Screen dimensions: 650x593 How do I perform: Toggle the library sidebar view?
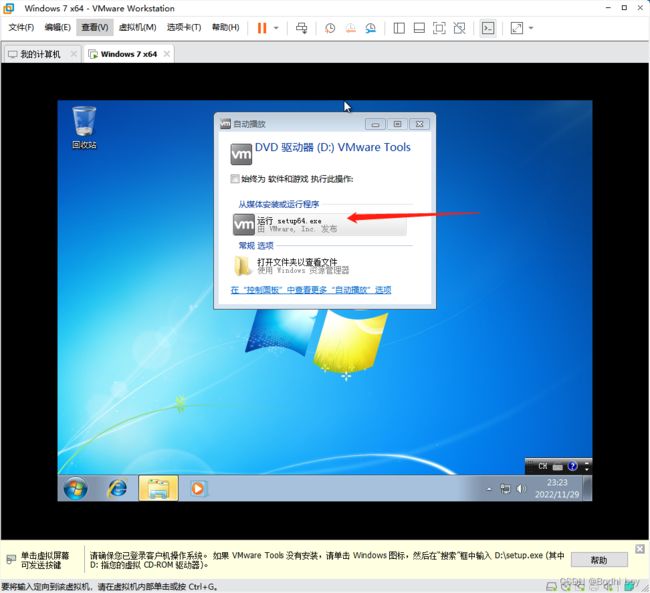coord(399,28)
